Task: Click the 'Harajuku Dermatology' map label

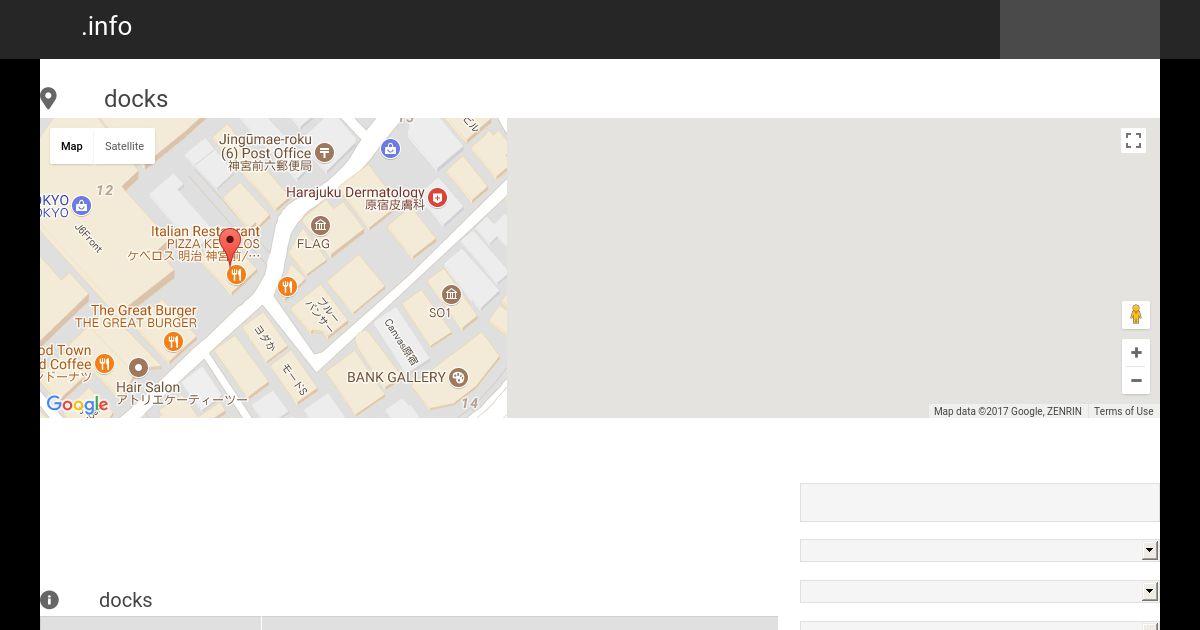Action: tap(355, 192)
